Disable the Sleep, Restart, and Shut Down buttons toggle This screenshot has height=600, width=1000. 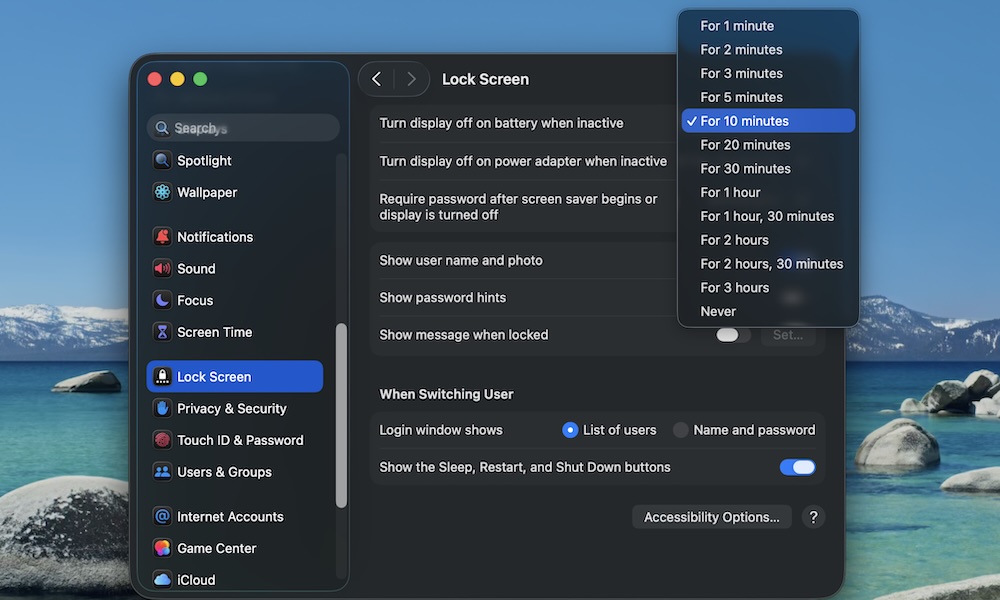tap(797, 467)
